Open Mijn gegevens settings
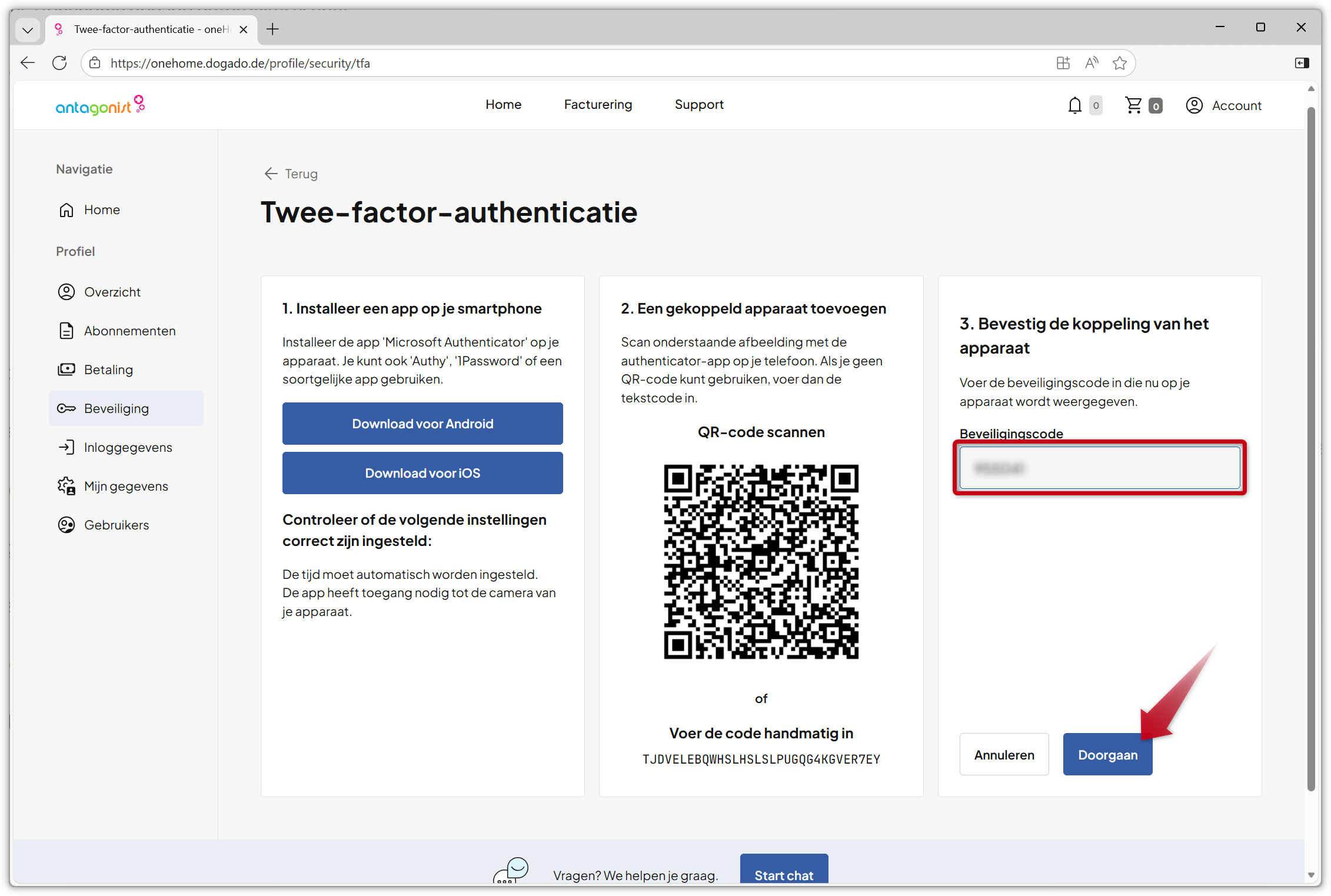1331x896 pixels. coord(125,486)
